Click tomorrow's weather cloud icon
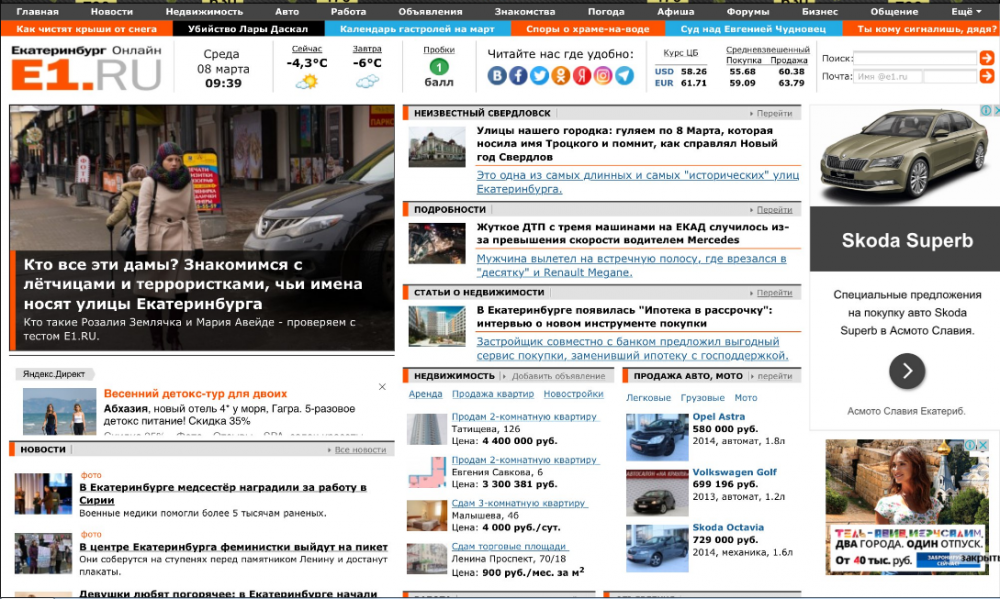 pos(367,81)
